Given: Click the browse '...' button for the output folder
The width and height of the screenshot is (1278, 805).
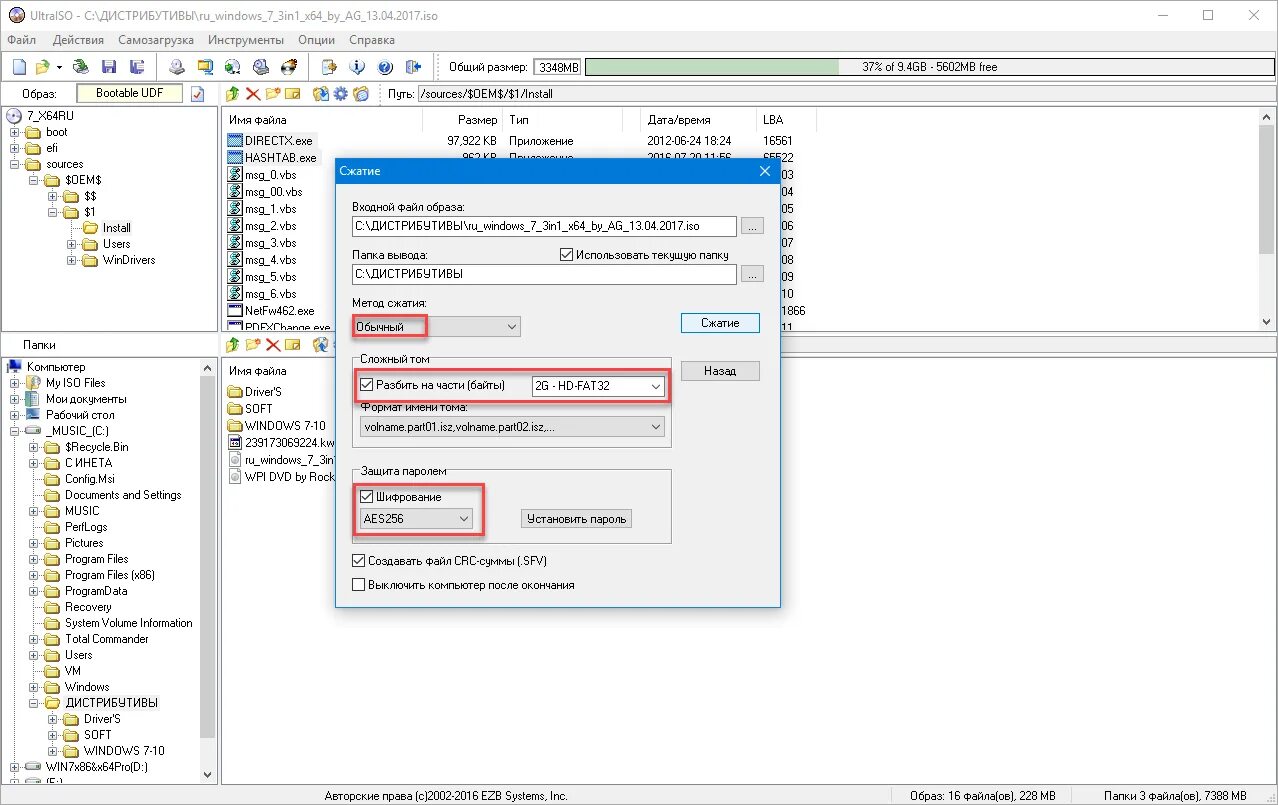Looking at the screenshot, I should click(x=753, y=274).
